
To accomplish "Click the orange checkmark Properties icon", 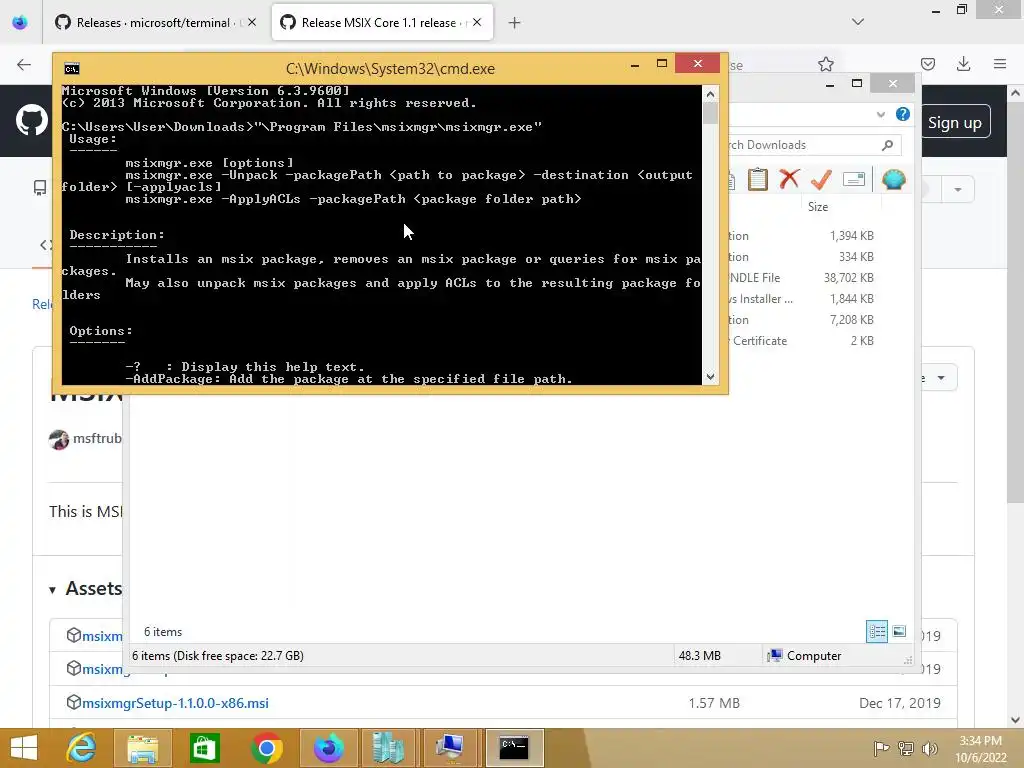I will [x=821, y=179].
